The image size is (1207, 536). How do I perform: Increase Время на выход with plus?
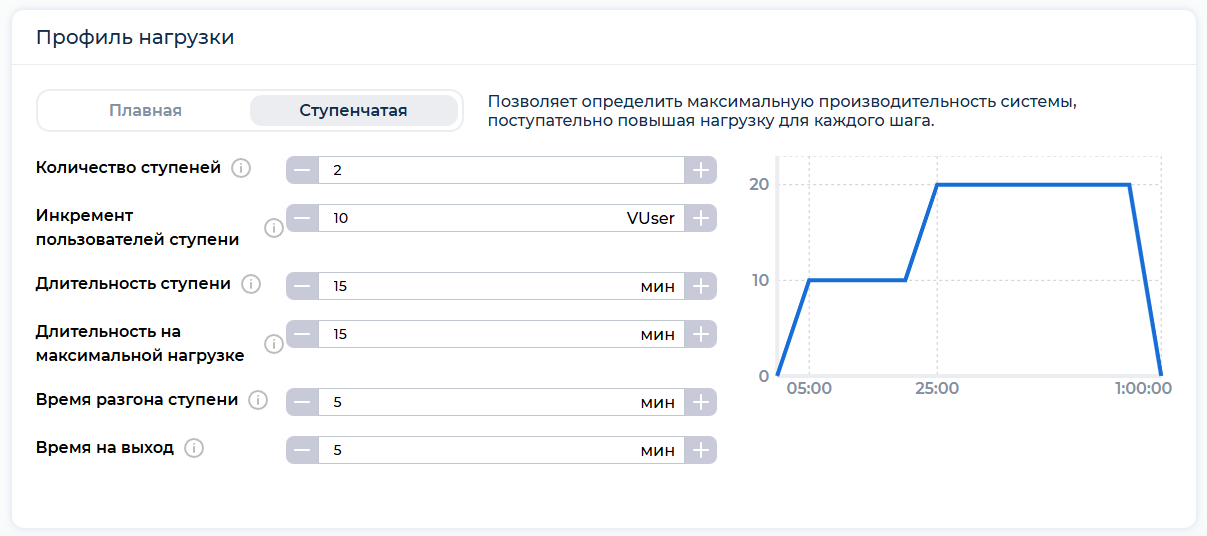click(701, 450)
